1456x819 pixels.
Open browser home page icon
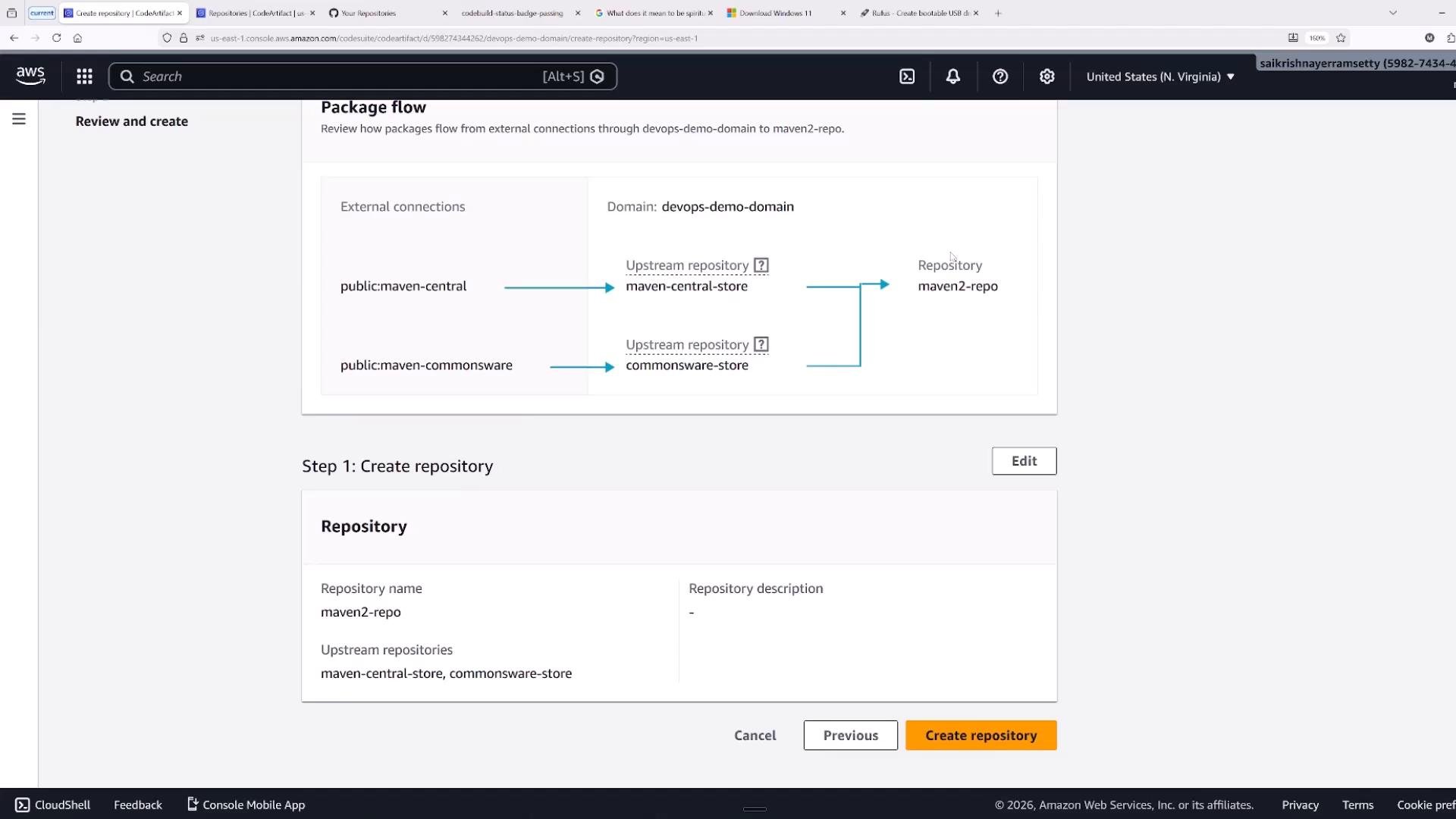pyautogui.click(x=77, y=38)
